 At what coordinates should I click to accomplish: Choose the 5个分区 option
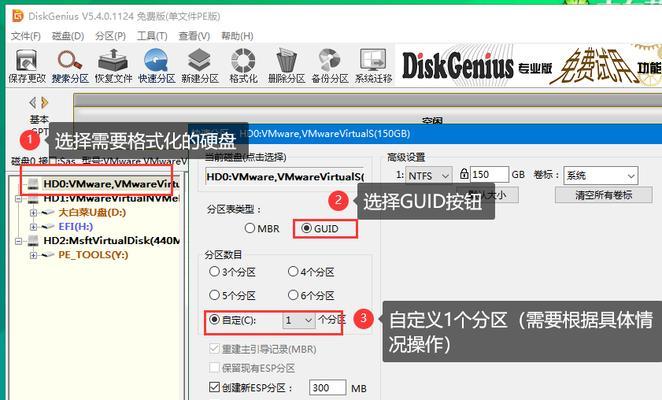214,295
